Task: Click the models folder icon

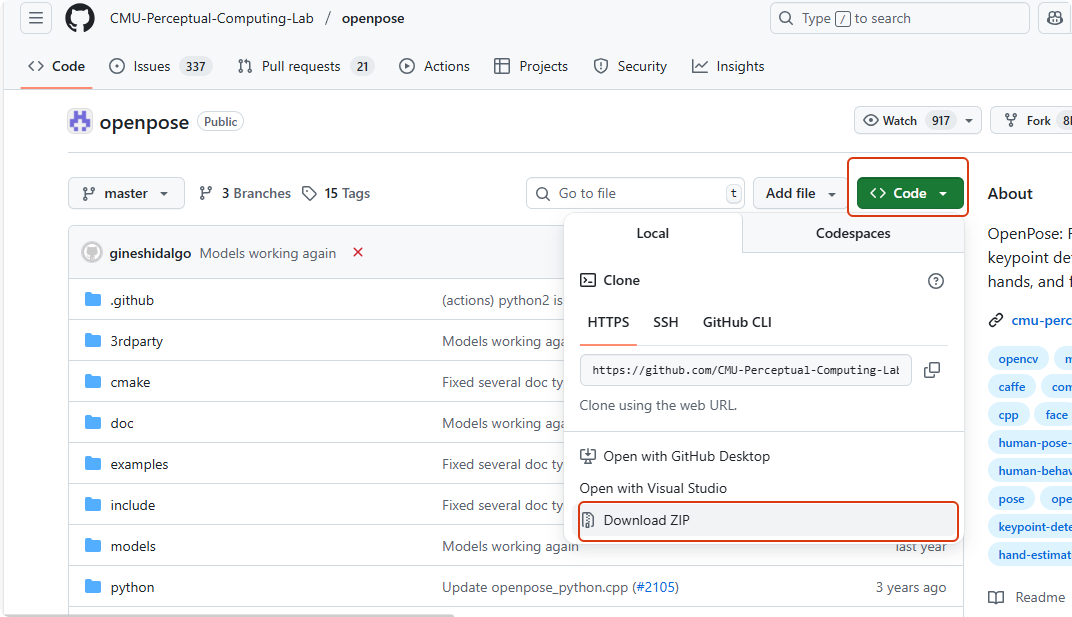Action: [x=93, y=546]
